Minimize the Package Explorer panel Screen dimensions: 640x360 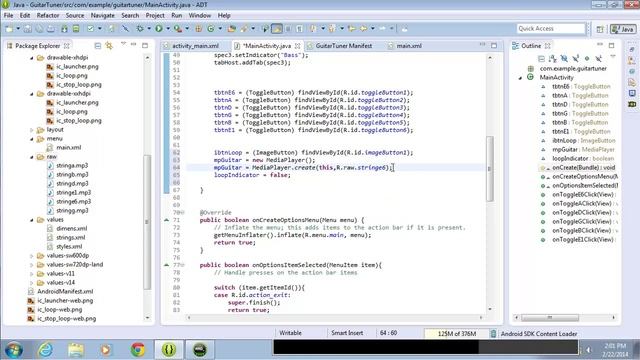tap(133, 45)
